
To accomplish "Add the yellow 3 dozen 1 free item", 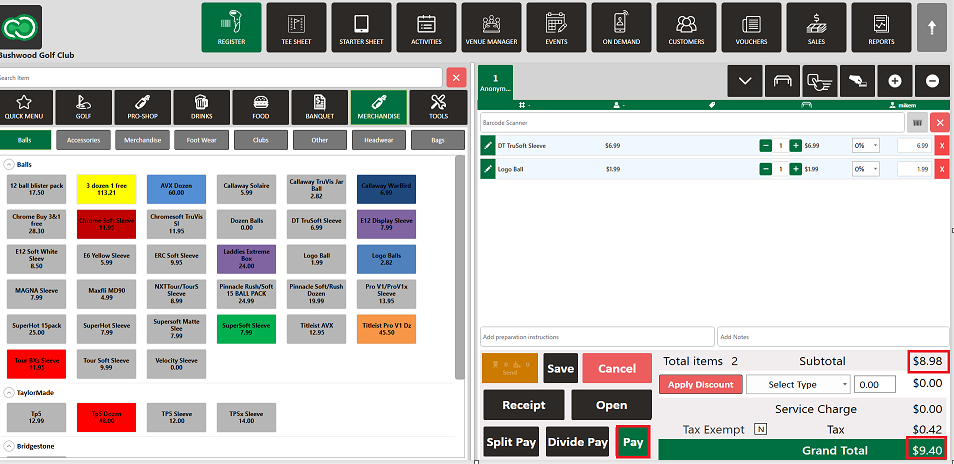I will 106,190.
